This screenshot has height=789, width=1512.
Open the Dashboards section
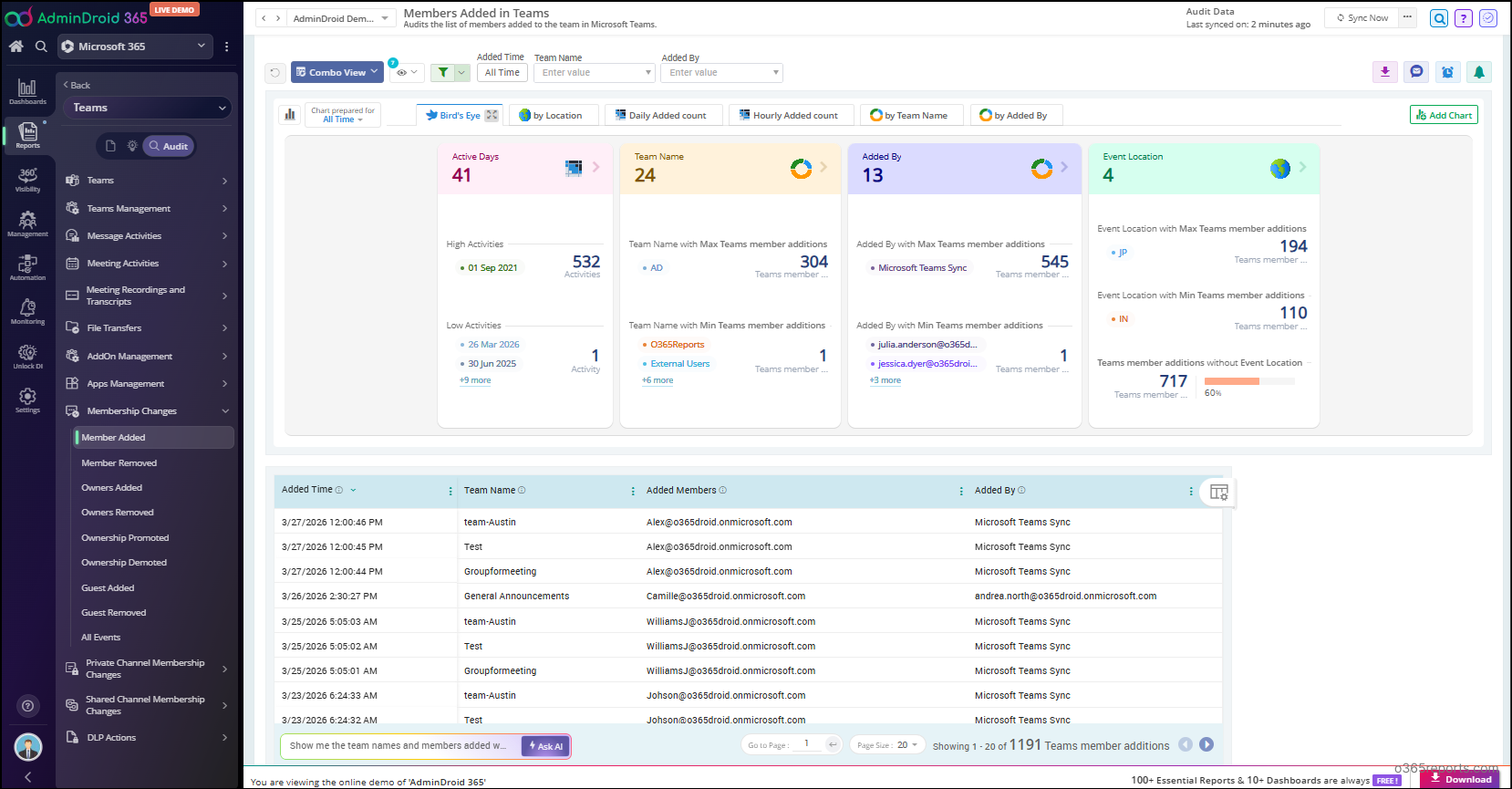click(27, 91)
